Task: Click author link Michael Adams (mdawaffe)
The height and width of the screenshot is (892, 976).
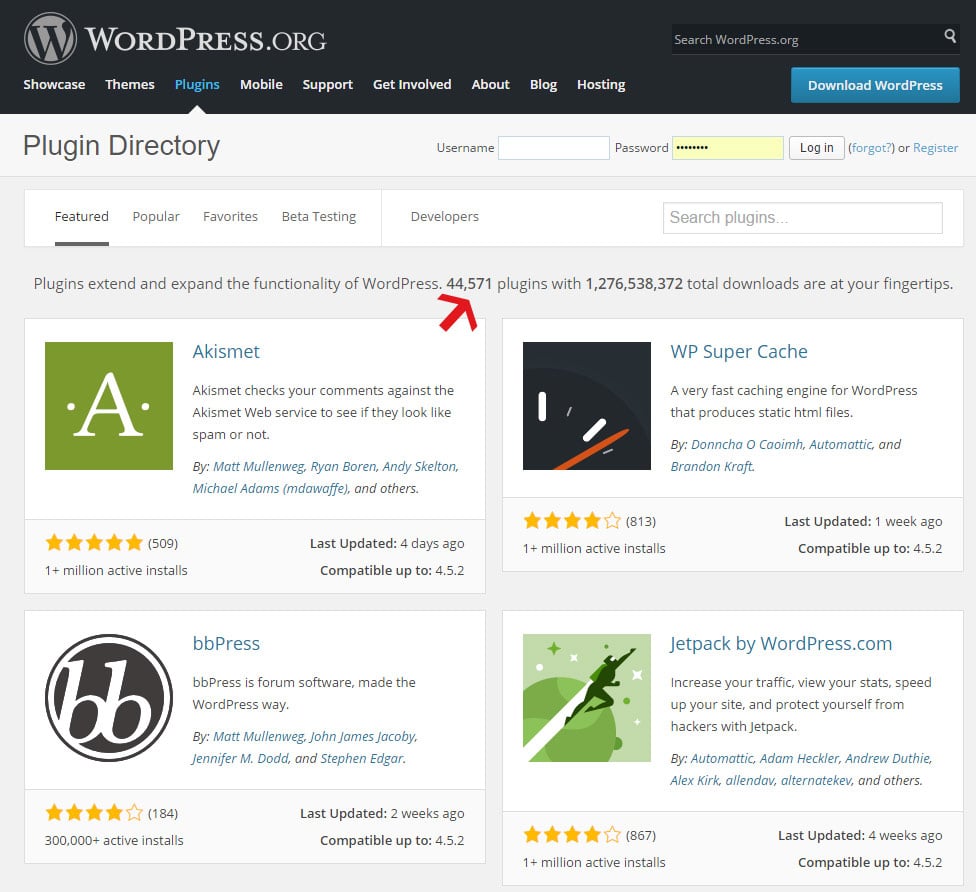Action: 270,489
